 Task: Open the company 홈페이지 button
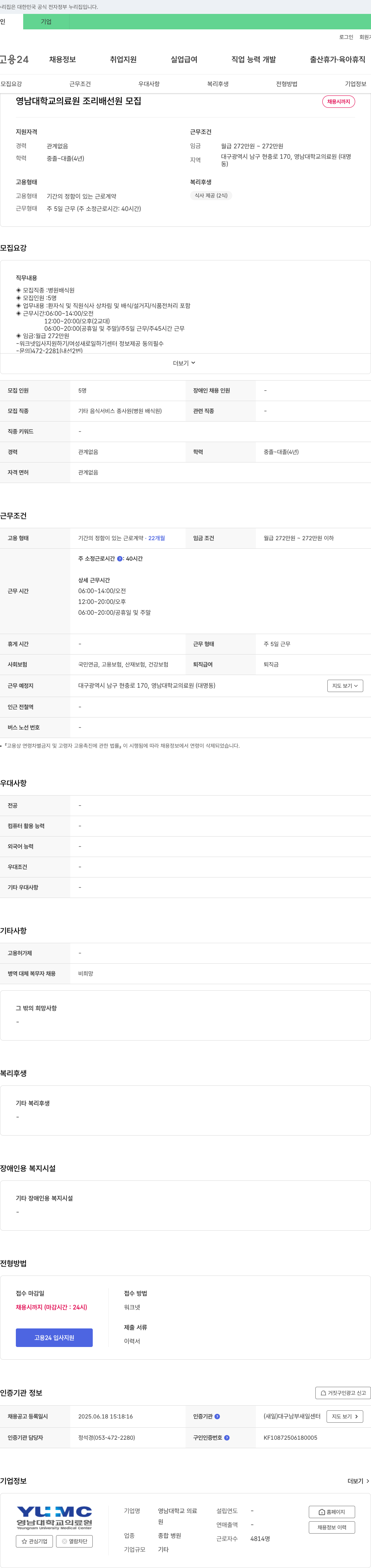(332, 1512)
